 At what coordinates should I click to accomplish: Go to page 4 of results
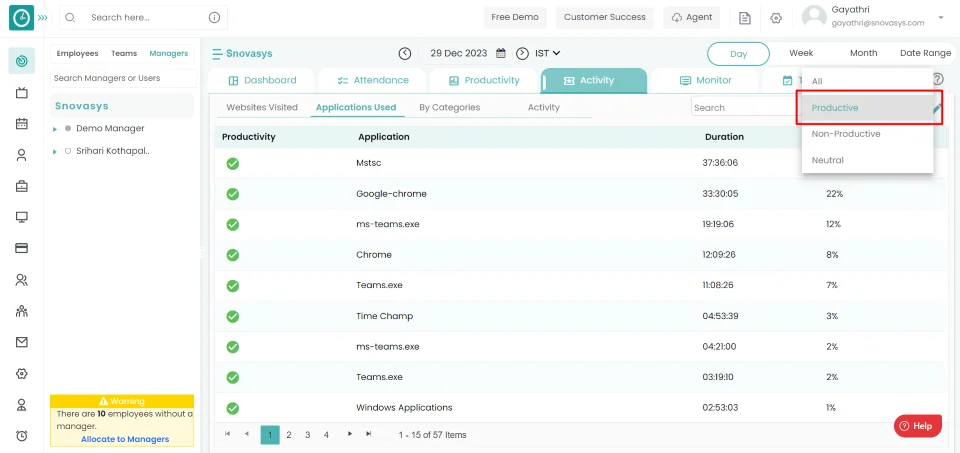coord(326,435)
